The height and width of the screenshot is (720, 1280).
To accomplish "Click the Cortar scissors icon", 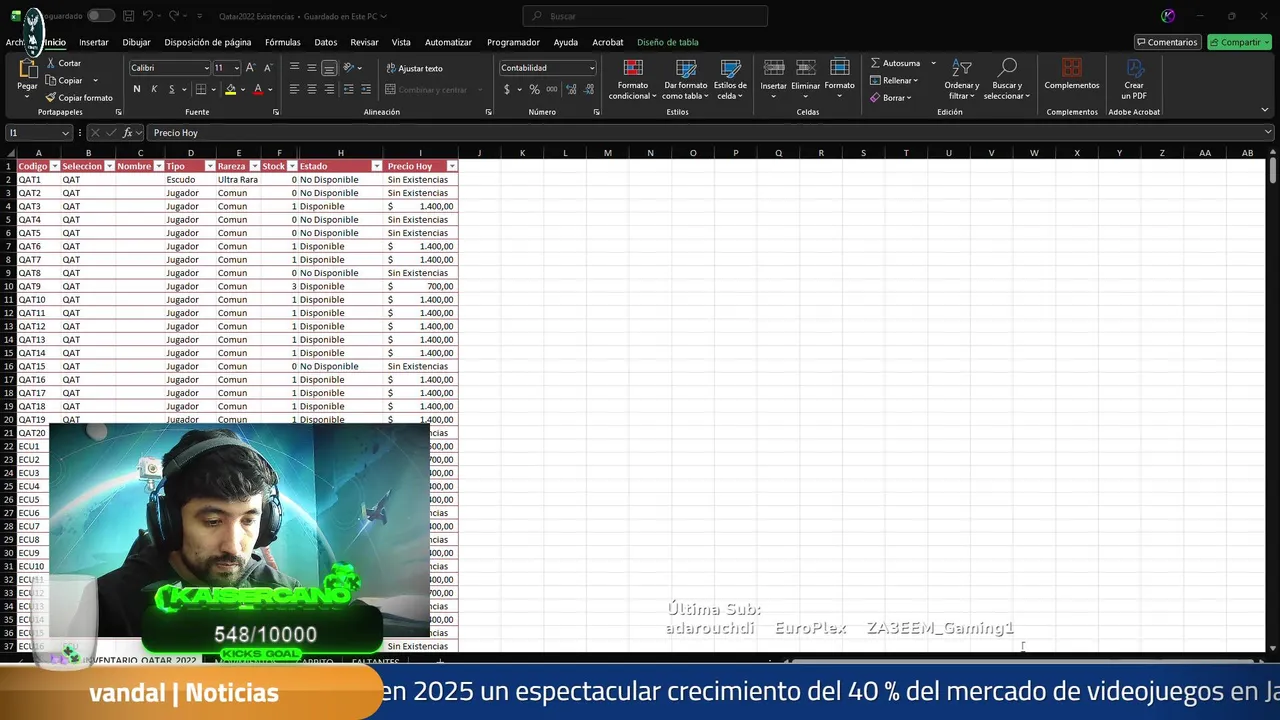I will [51, 63].
